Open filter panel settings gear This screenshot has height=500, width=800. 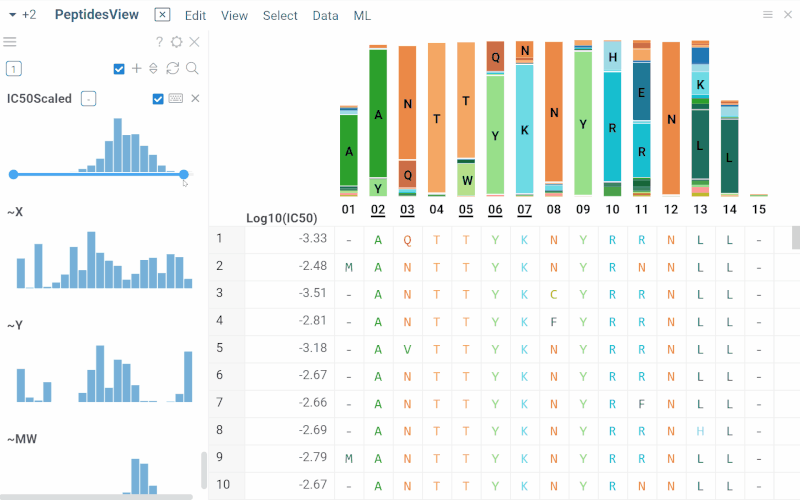click(x=177, y=42)
